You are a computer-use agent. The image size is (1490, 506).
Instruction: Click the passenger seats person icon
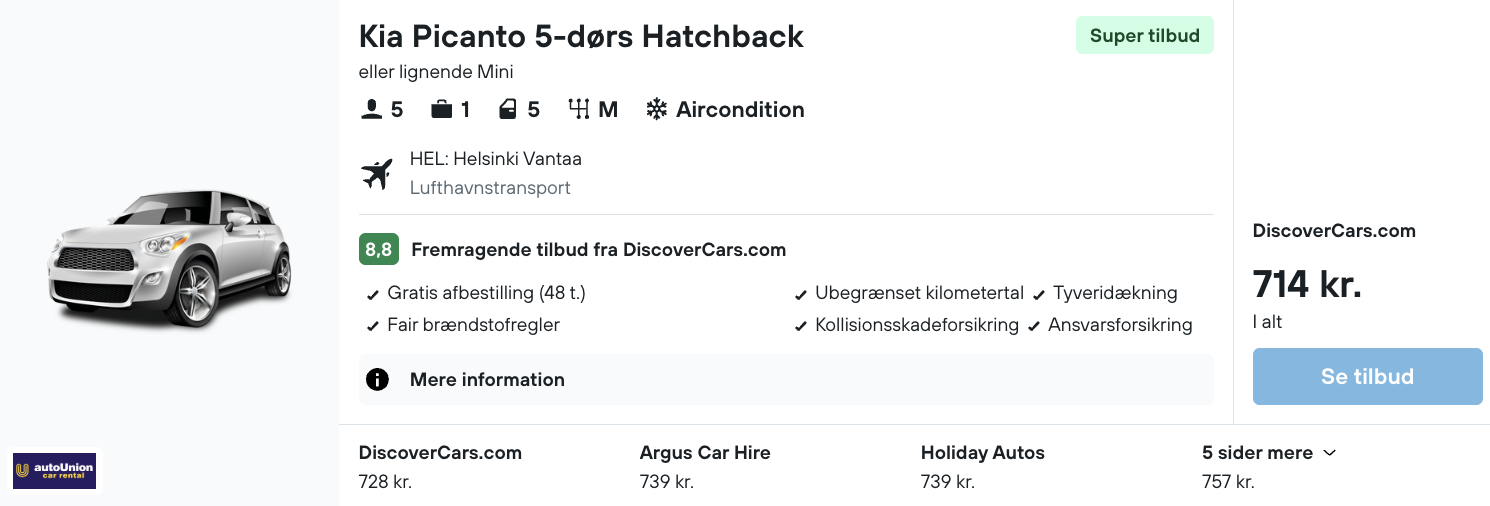pyautogui.click(x=372, y=109)
